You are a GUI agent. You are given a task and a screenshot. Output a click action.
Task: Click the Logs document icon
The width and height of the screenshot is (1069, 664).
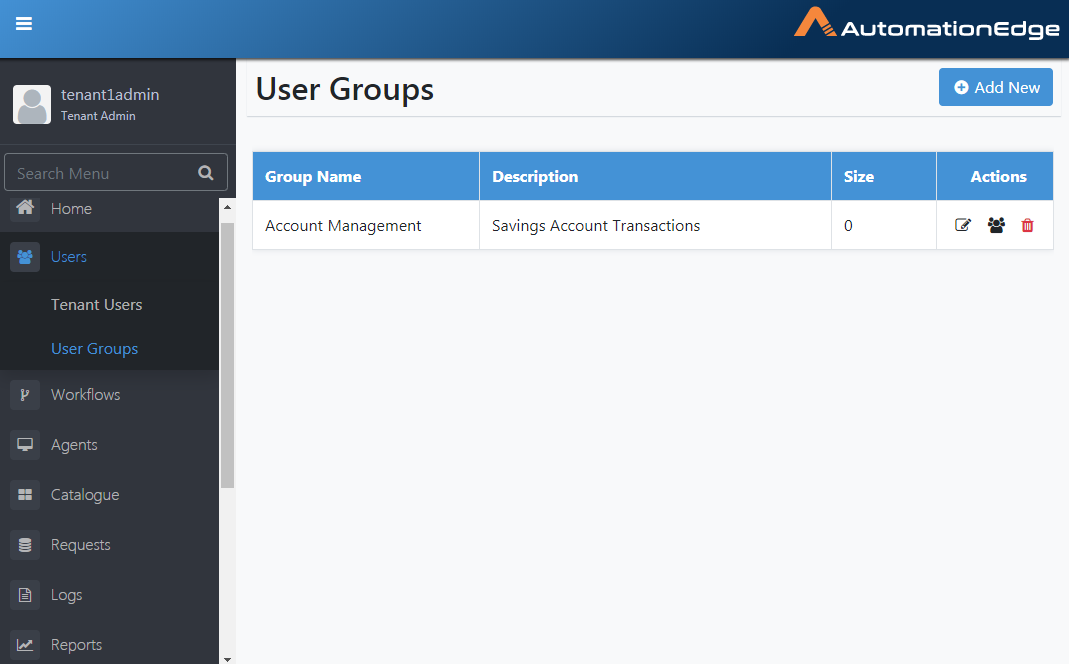(x=25, y=595)
